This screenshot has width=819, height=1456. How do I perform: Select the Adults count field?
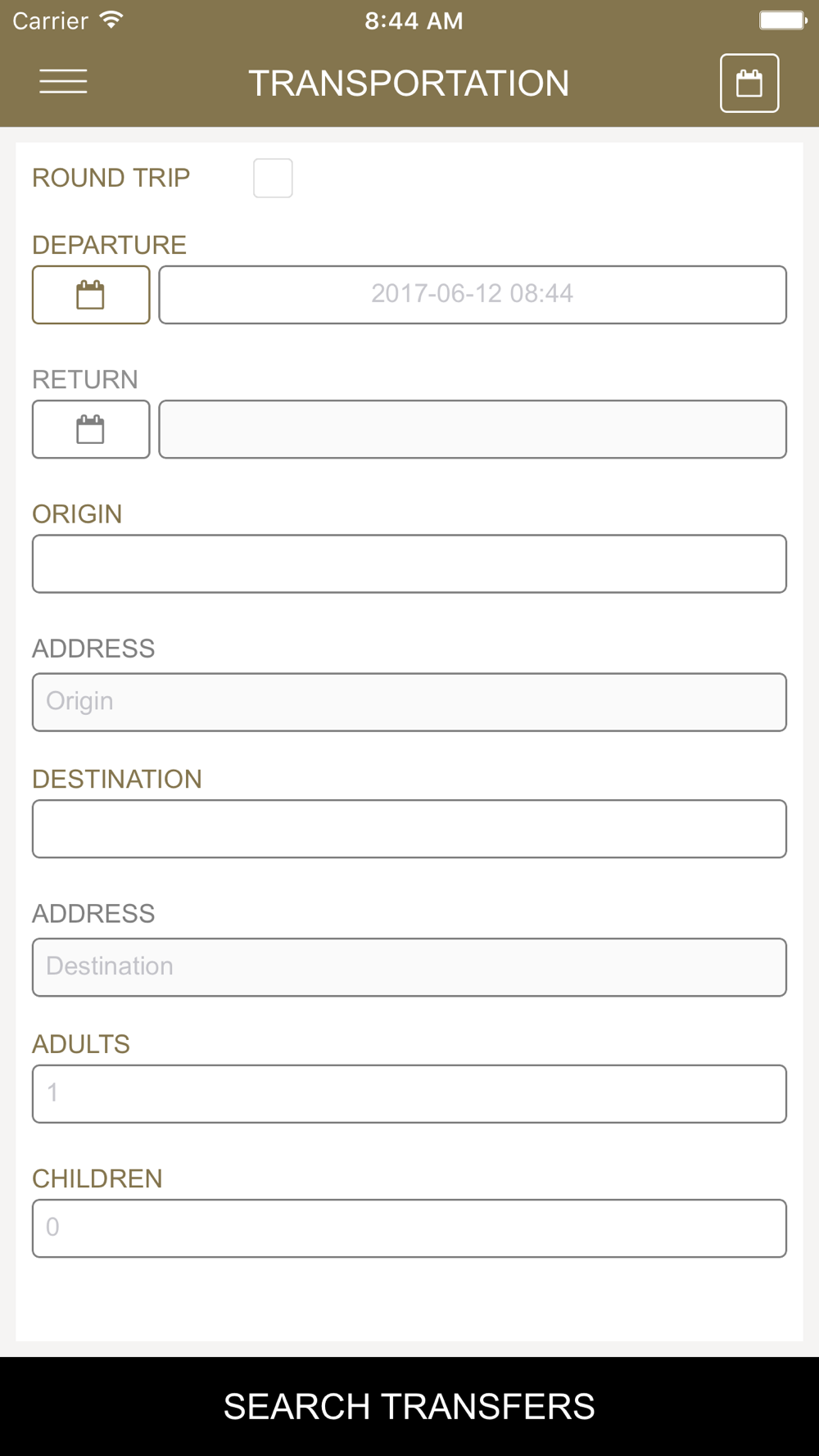point(409,1093)
